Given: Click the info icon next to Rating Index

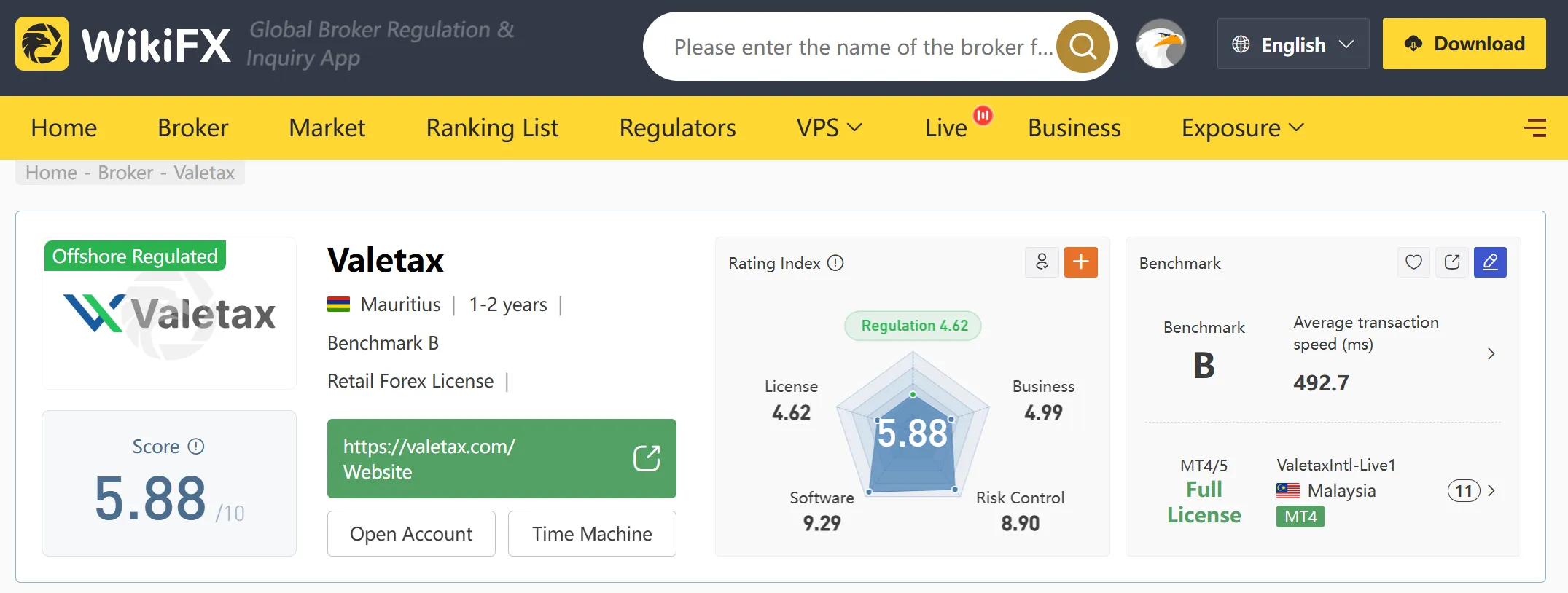Looking at the screenshot, I should [835, 263].
